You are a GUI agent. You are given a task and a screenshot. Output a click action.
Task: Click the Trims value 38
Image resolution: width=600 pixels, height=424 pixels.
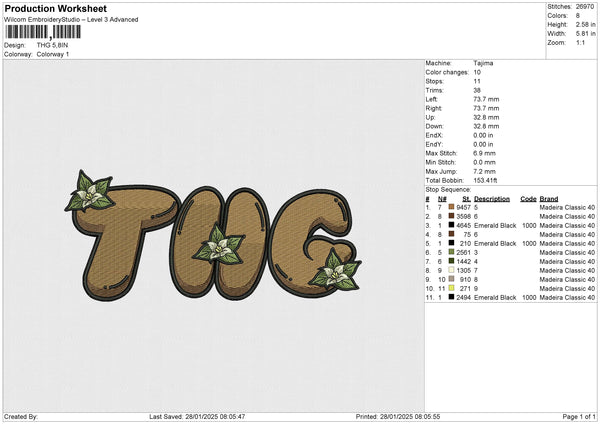477,90
